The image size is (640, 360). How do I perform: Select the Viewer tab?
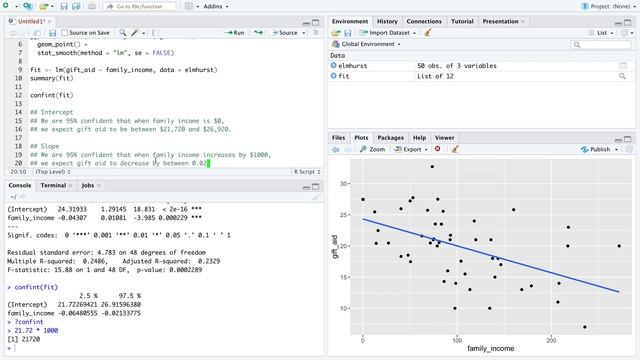444,138
